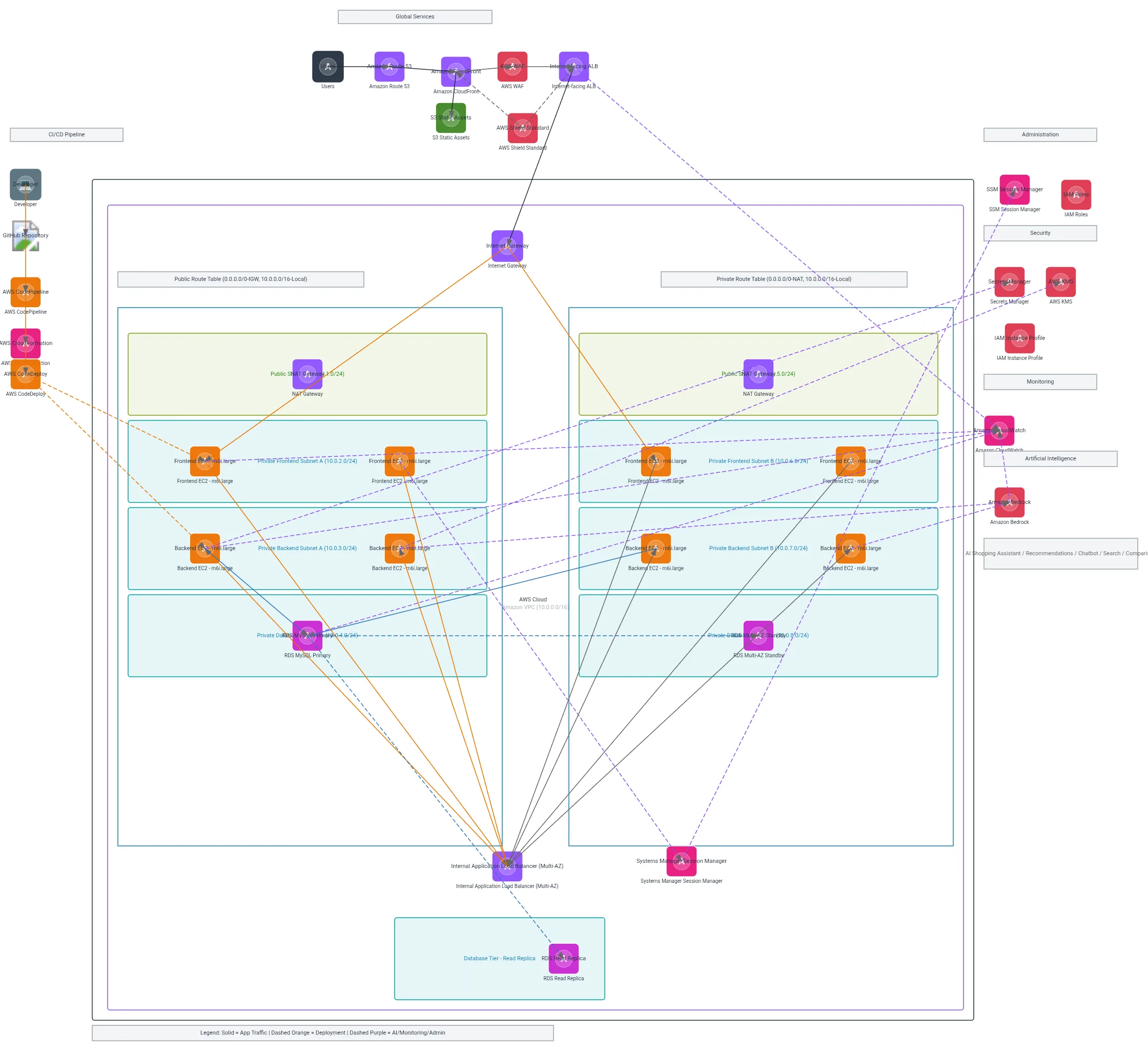The image size is (1148, 1051).
Task: Select the GitHub Repository image icon
Action: tap(25, 235)
